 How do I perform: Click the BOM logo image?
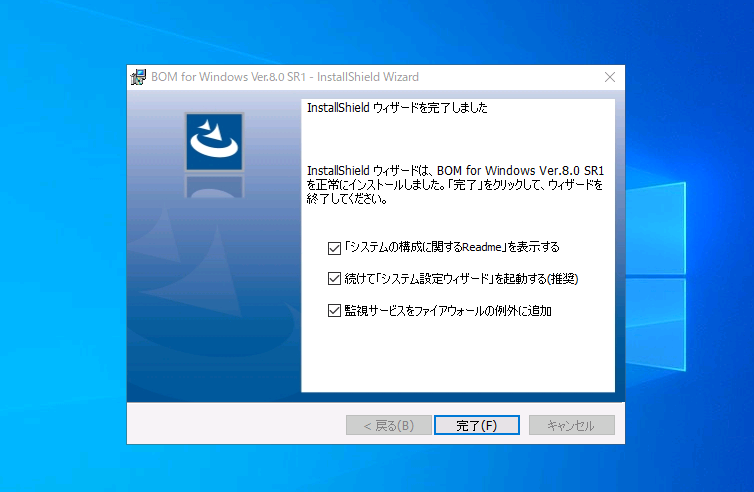214,142
